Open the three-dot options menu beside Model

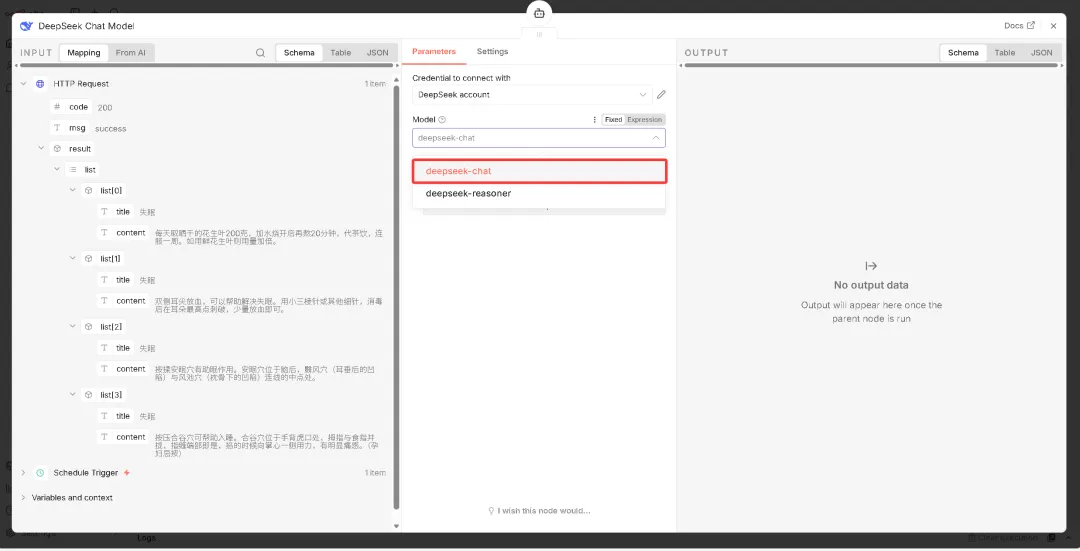click(594, 119)
